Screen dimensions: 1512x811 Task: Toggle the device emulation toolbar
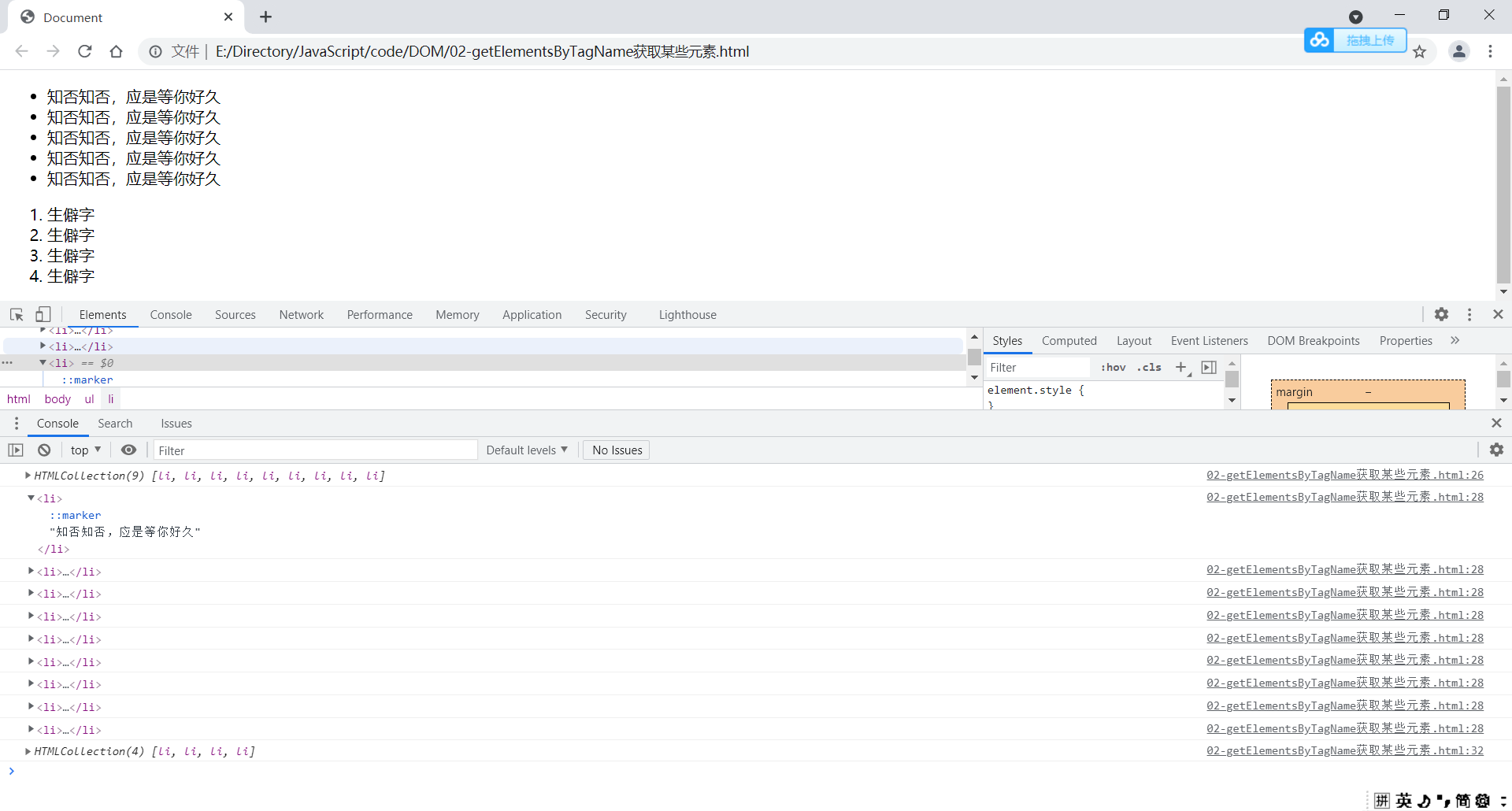[43, 314]
